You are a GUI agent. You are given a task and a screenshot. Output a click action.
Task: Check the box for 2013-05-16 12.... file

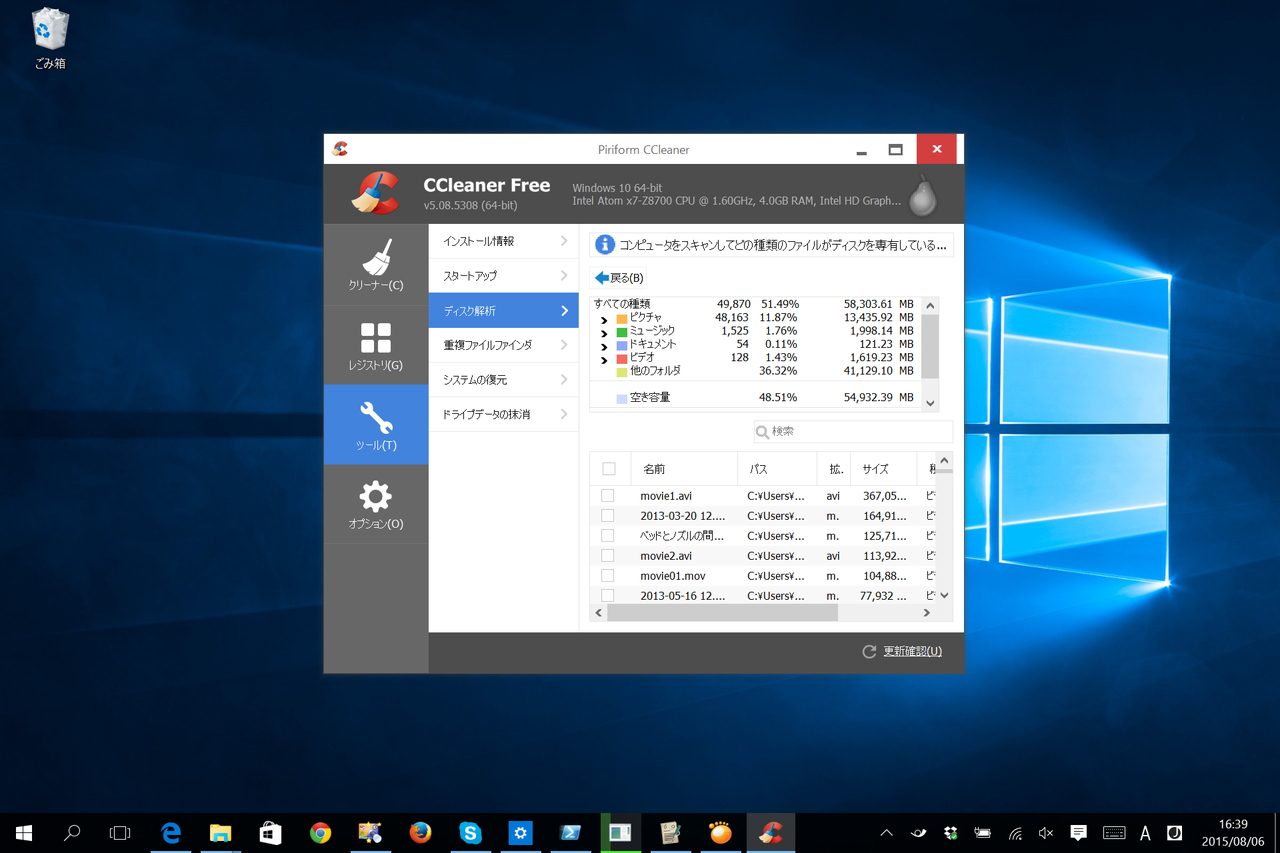[x=607, y=596]
